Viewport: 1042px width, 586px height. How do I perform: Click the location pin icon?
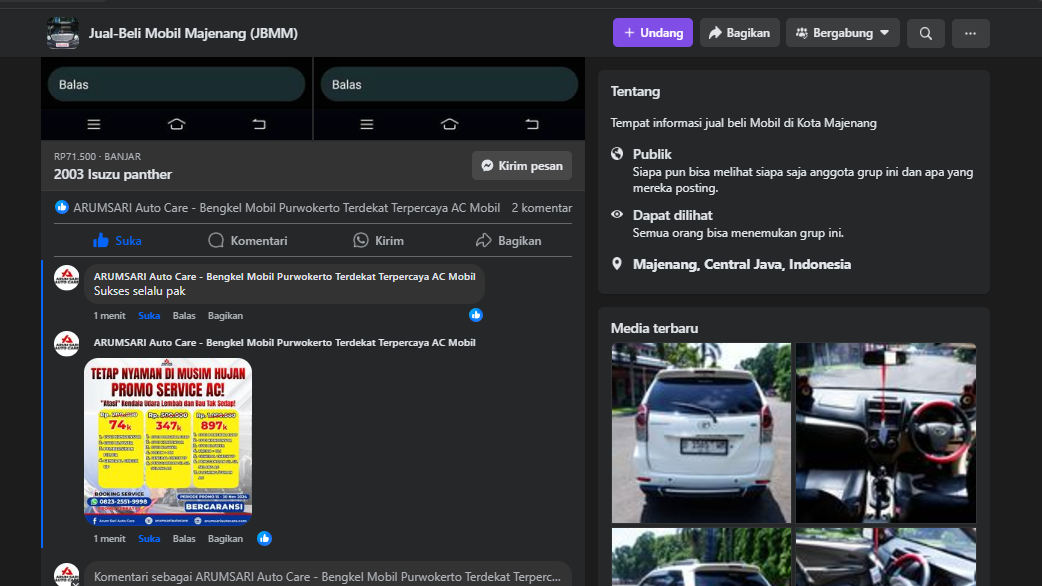pyautogui.click(x=617, y=264)
